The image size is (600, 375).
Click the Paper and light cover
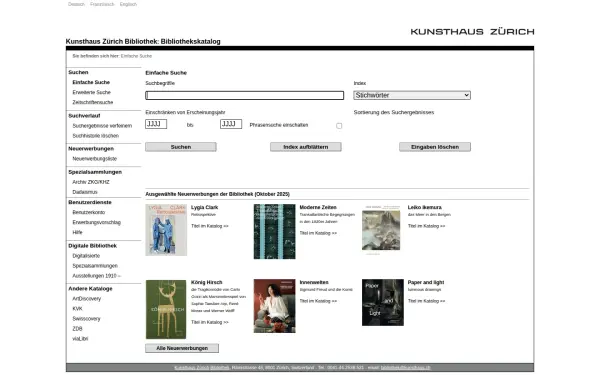coord(383,302)
